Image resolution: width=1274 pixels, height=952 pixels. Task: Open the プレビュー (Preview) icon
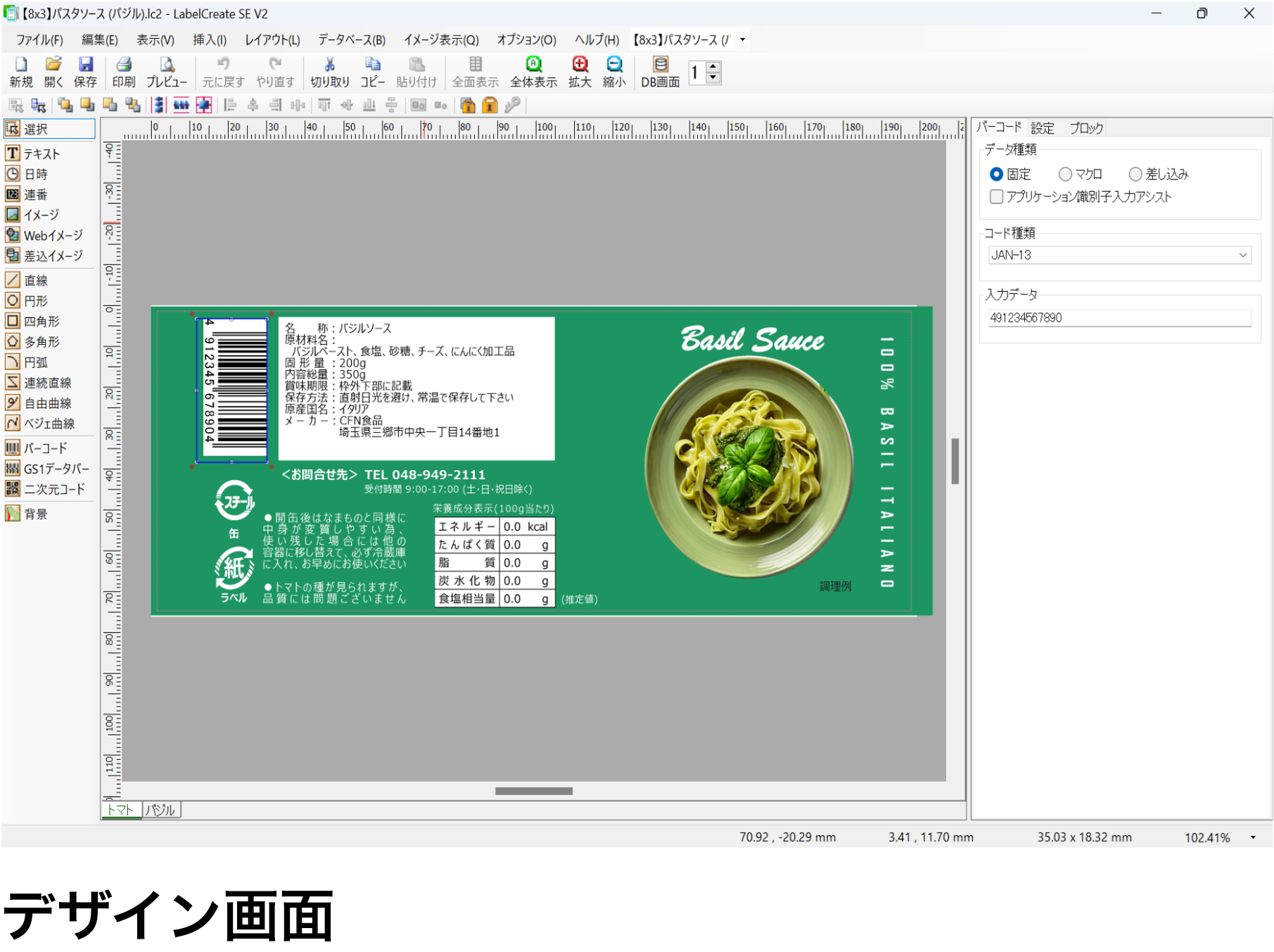(167, 72)
